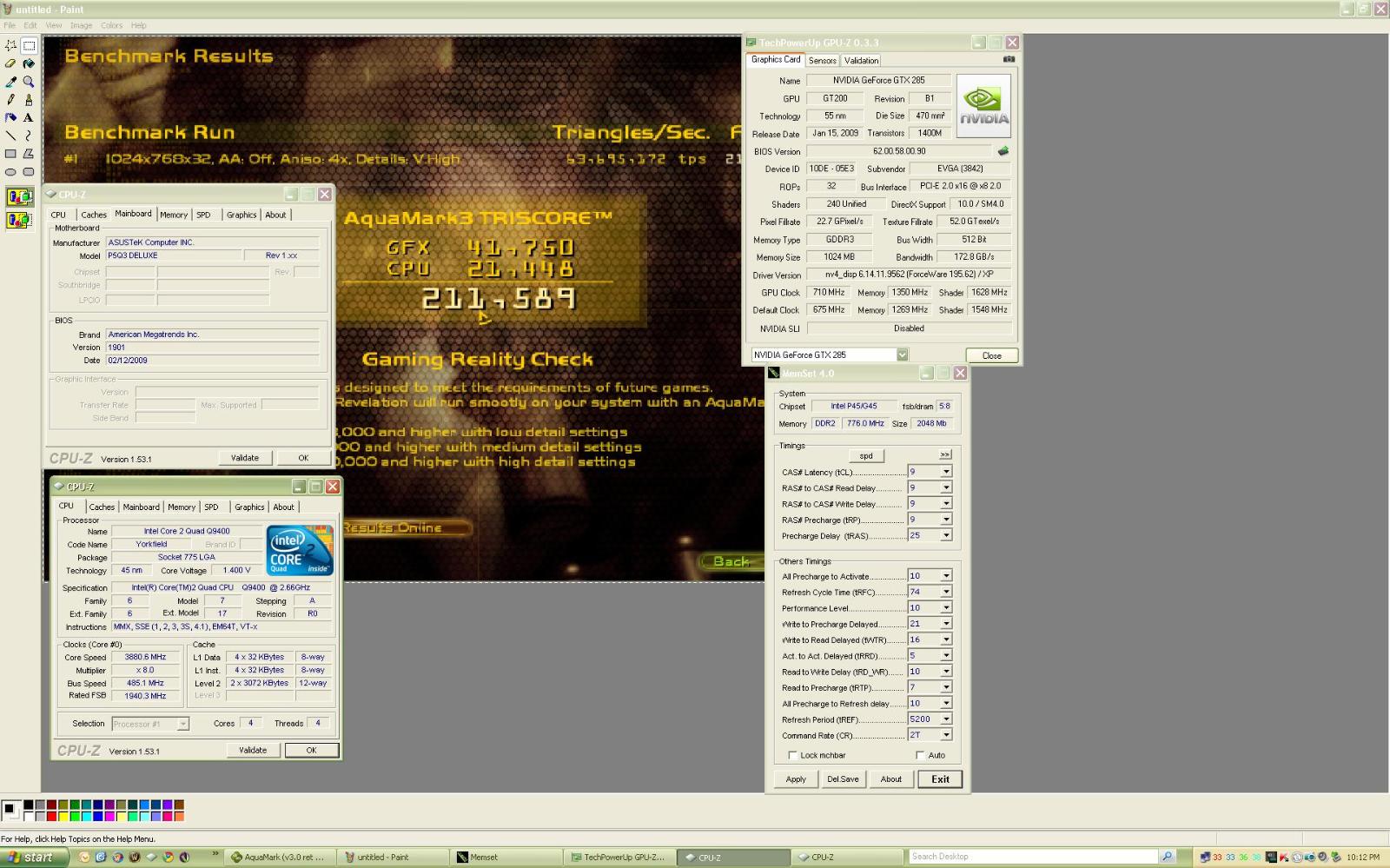Choose the Ellipse shape tool
Viewport: 1390px width, 868px height.
pos(11,172)
